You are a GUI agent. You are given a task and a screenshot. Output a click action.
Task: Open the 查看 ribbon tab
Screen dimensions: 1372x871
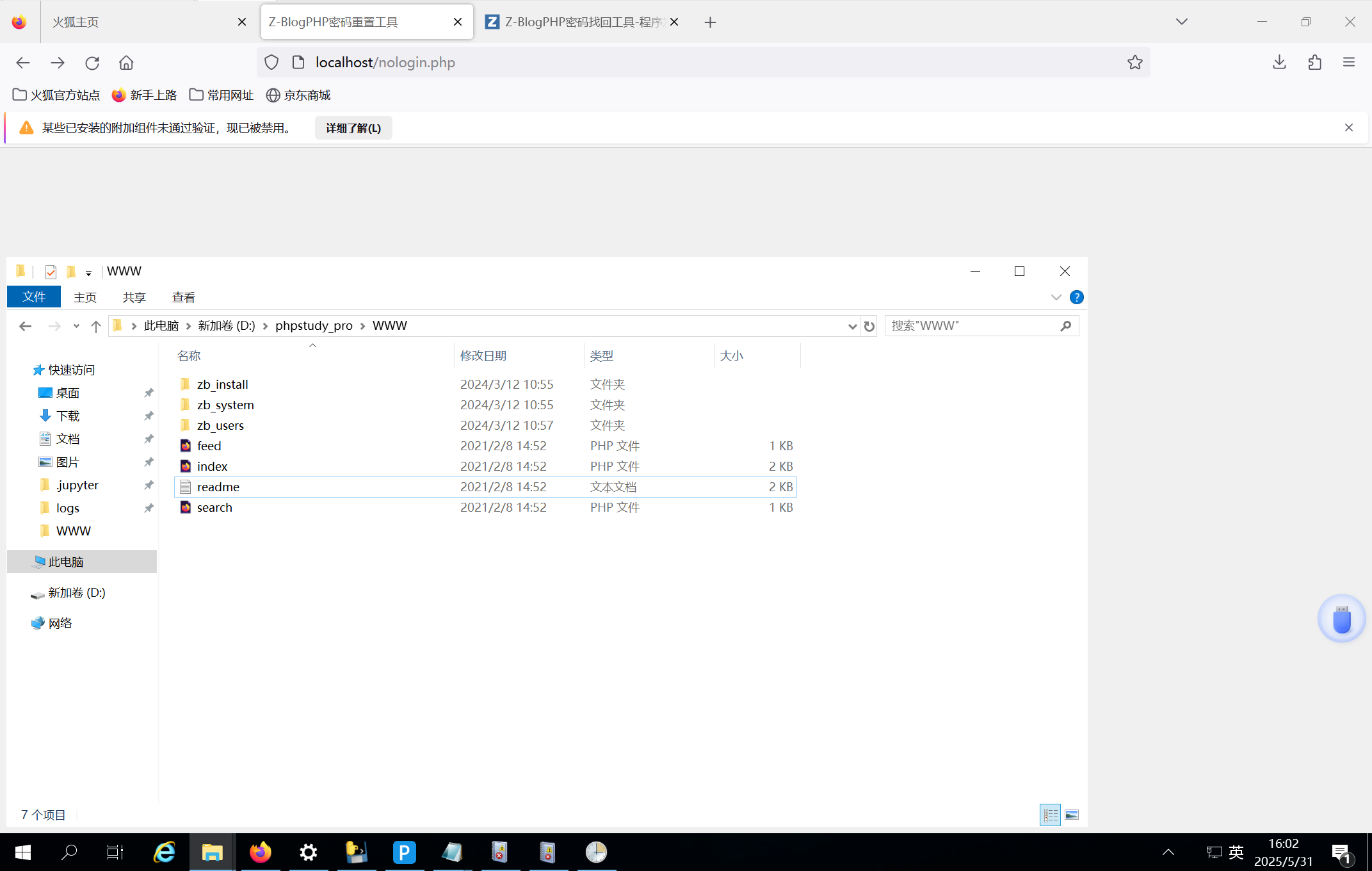coord(183,297)
